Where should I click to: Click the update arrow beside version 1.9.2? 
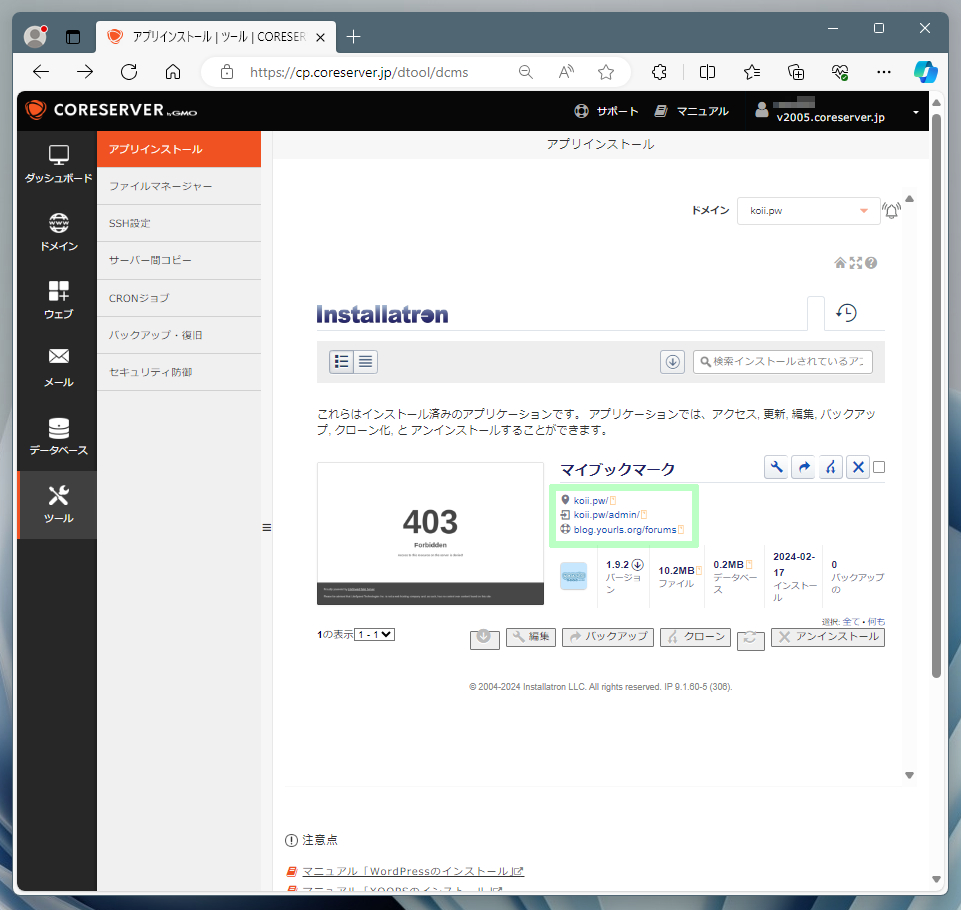[637, 564]
